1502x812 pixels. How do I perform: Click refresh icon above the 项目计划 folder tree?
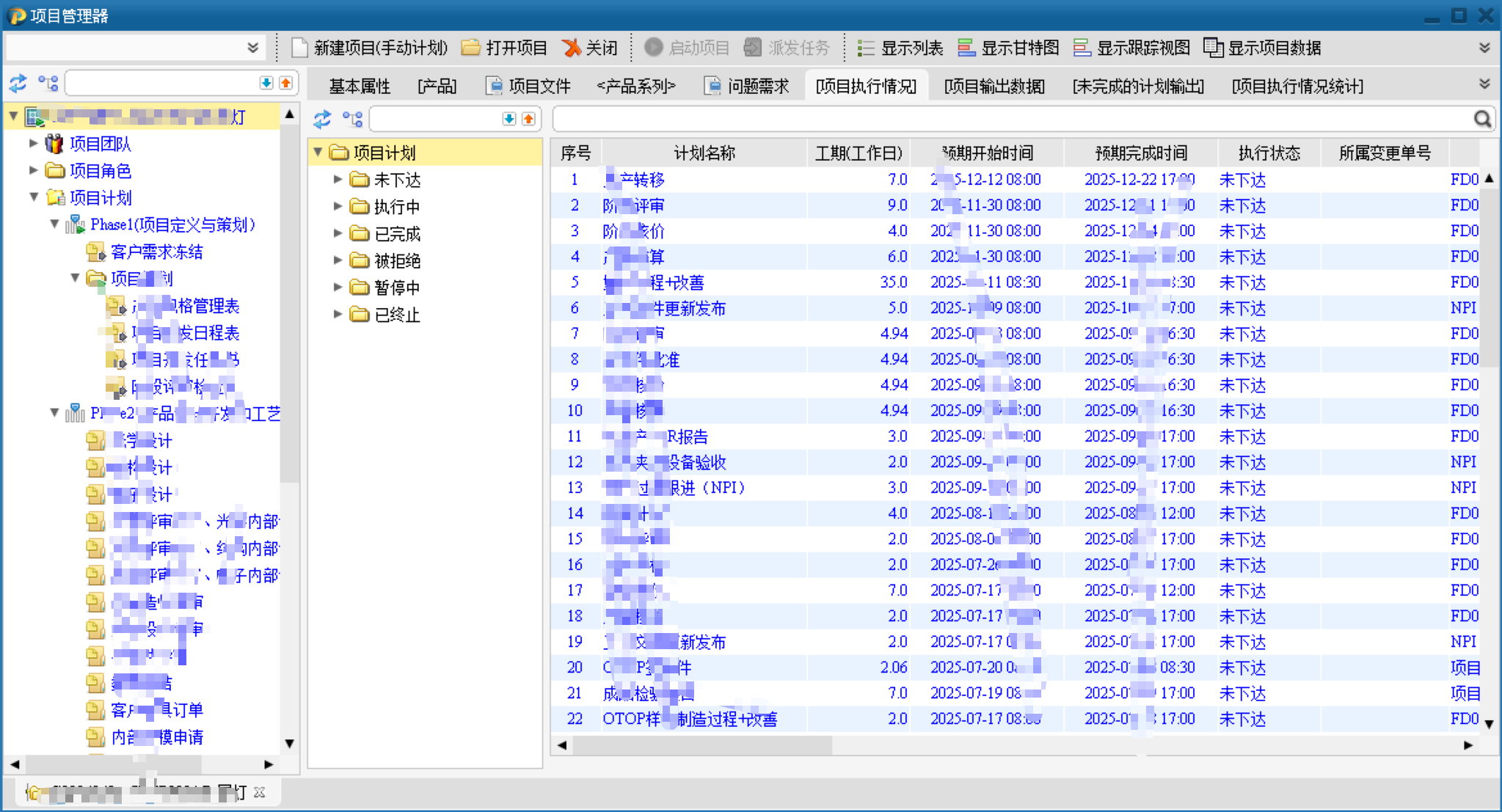(322, 119)
